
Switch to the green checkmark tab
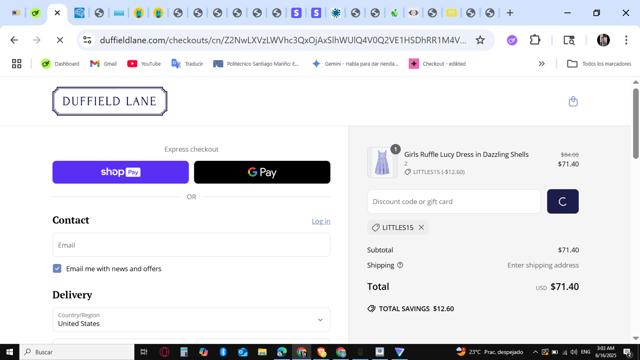click(36, 13)
